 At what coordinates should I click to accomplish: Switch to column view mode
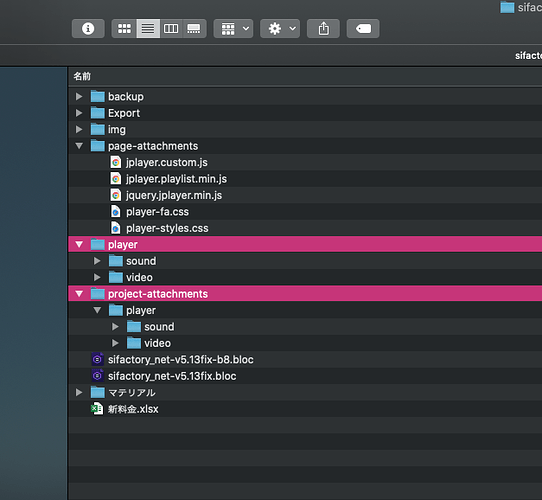point(171,28)
